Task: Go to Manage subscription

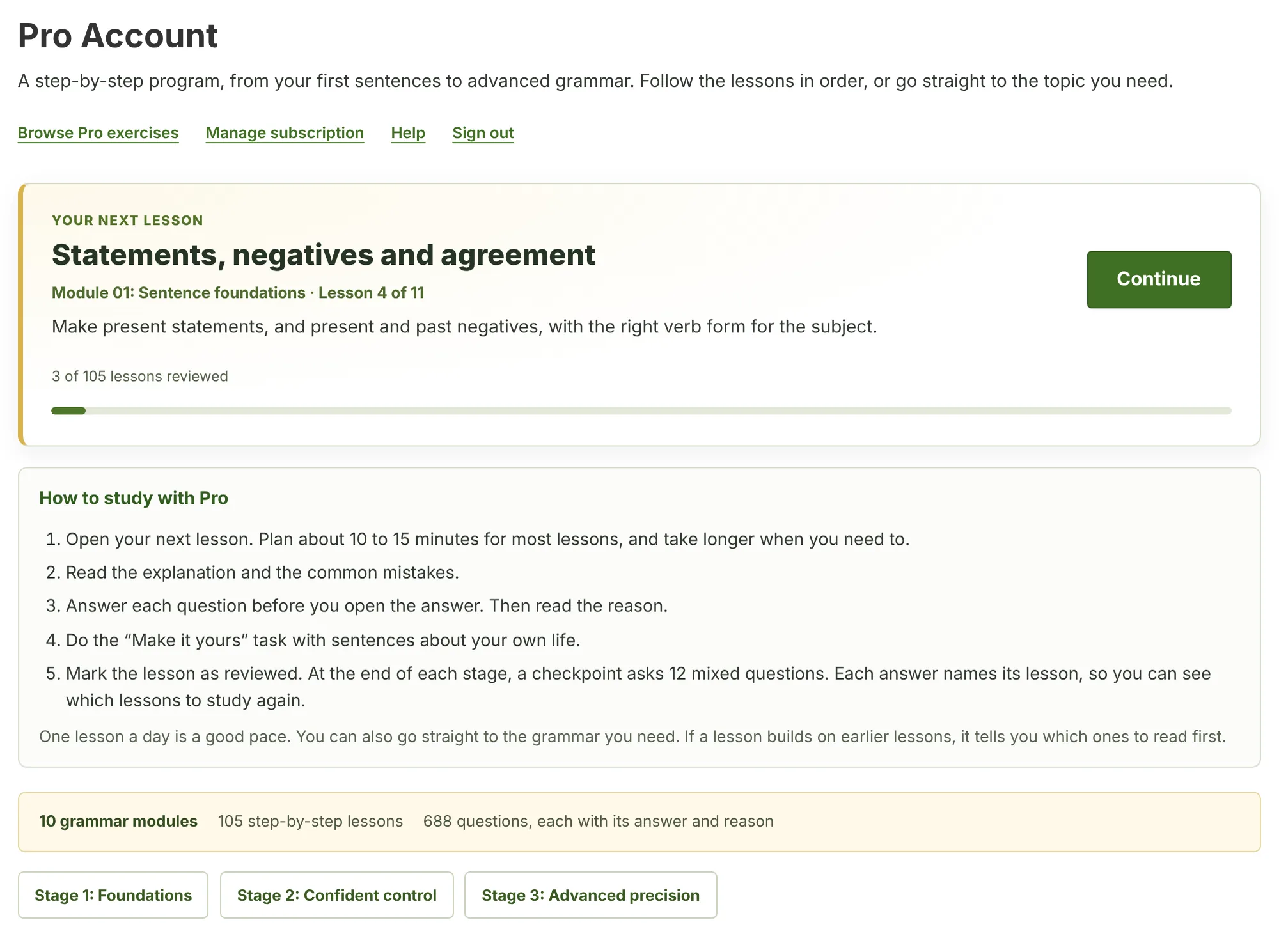Action: point(285,133)
